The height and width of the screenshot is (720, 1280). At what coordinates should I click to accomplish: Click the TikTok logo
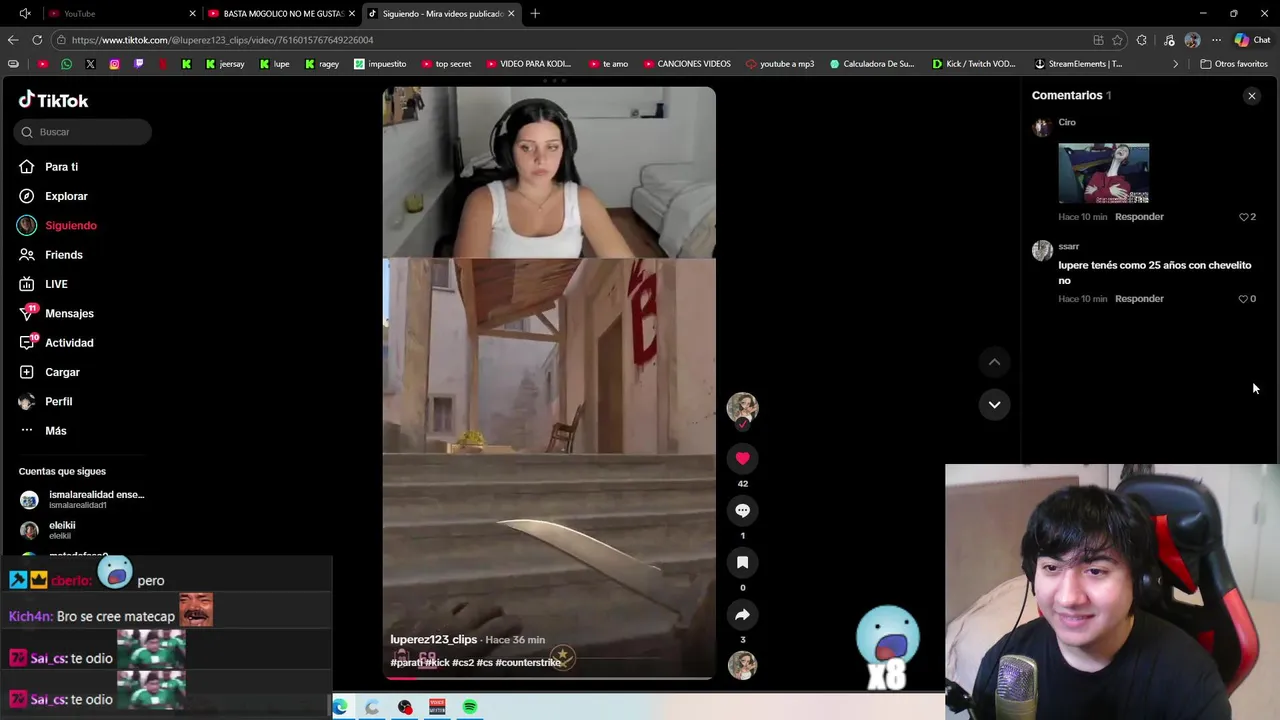(54, 100)
